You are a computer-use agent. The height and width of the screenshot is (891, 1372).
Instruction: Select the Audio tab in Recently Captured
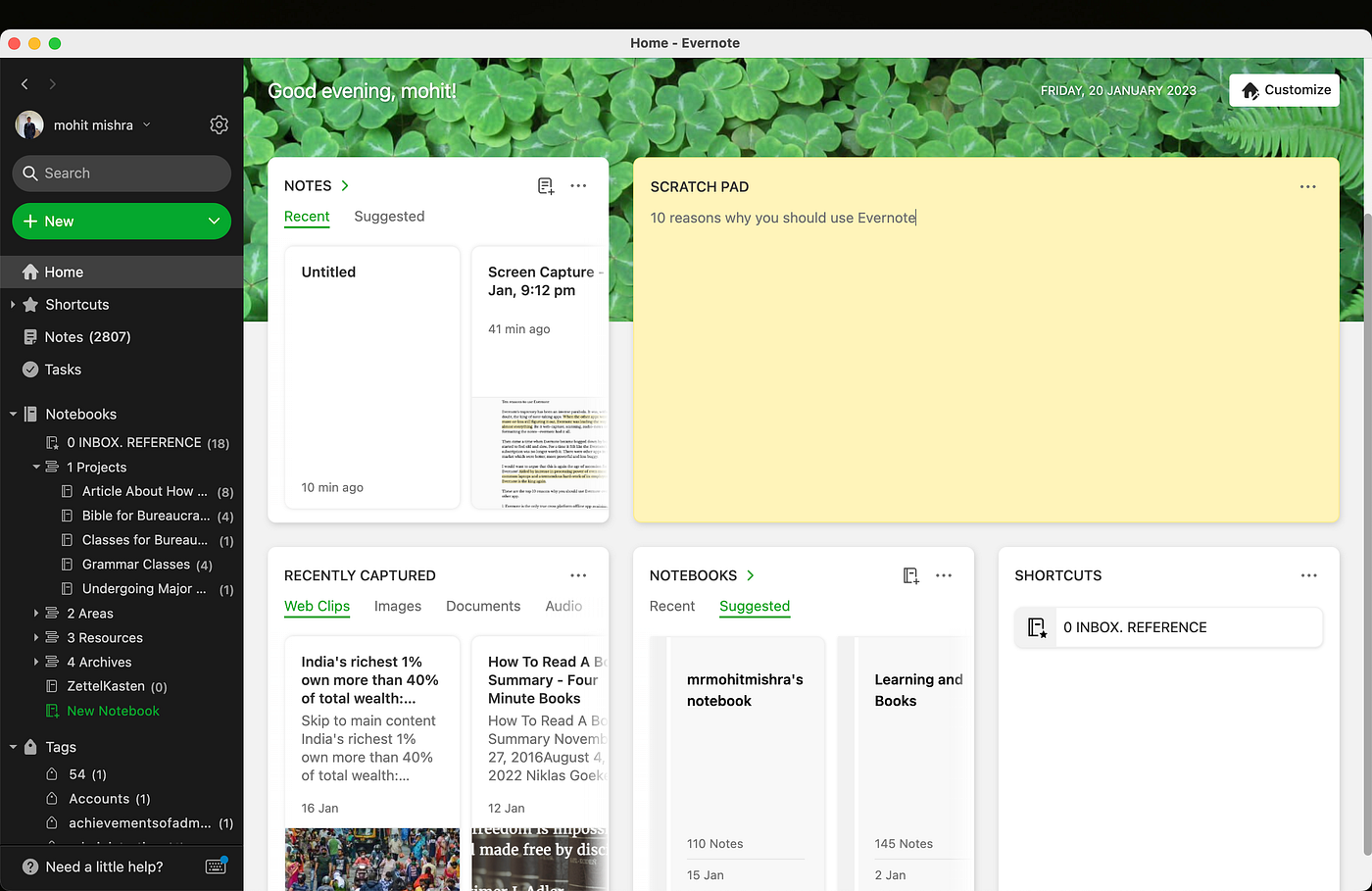pos(563,607)
